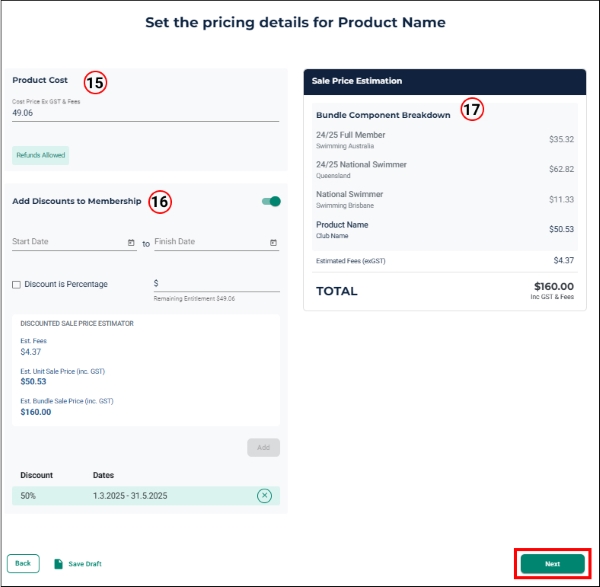Viewport: 600px width, 587px height.
Task: Click the greyed Add discount button
Action: [263, 447]
